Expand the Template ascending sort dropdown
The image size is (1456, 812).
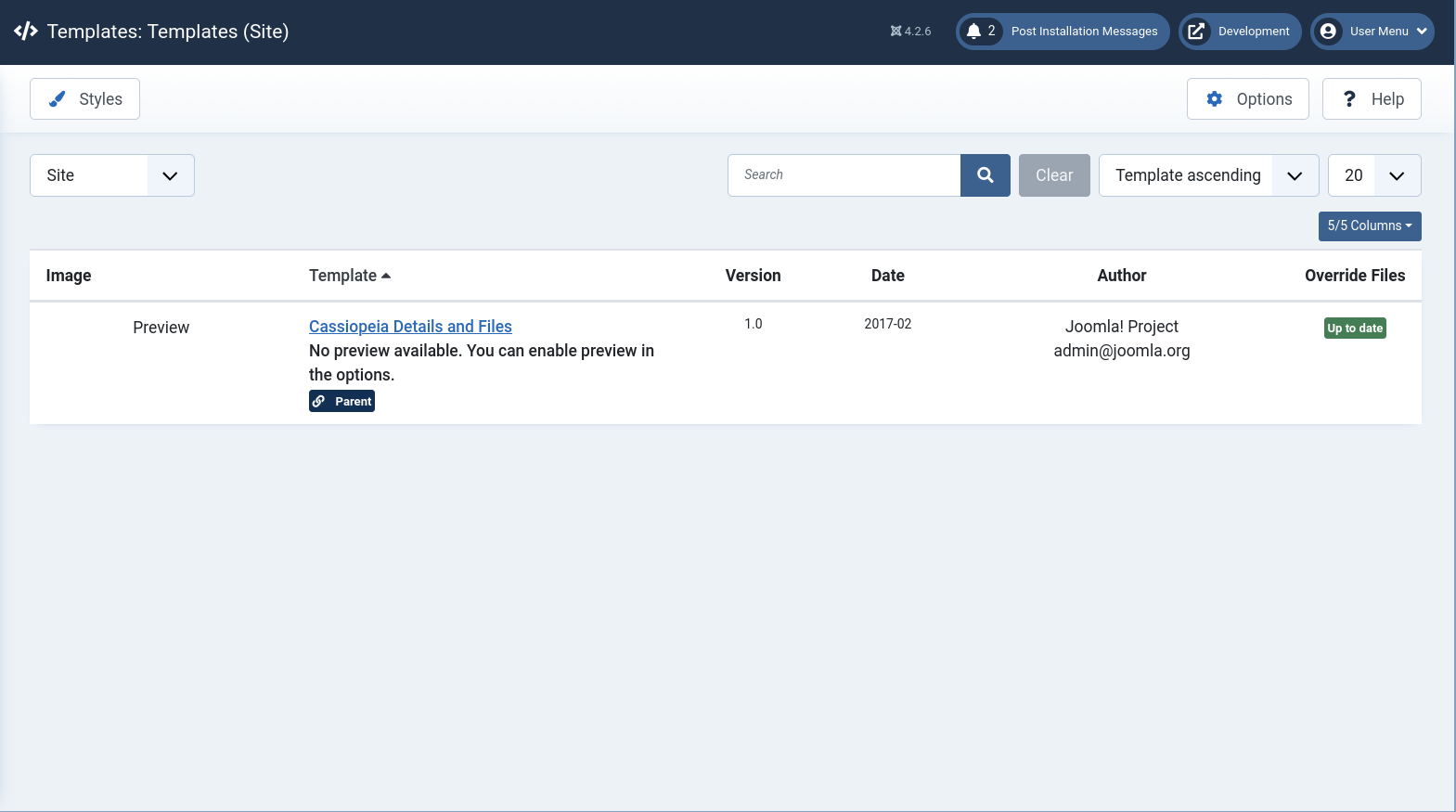(x=1207, y=175)
